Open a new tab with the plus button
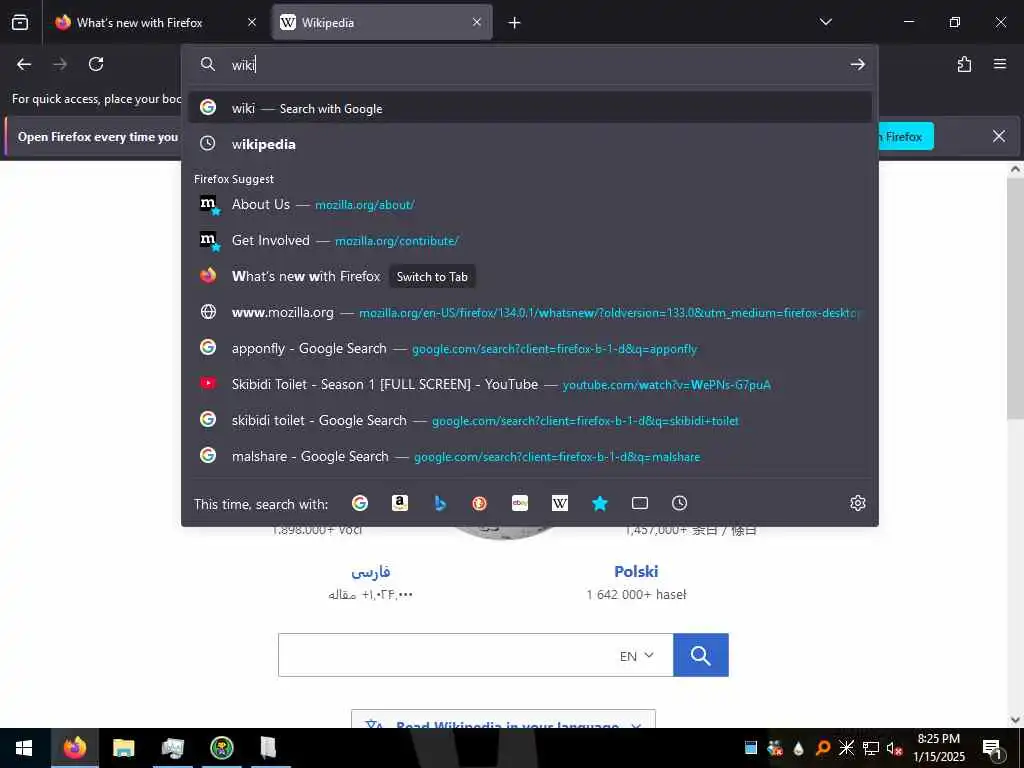The width and height of the screenshot is (1024, 768). (515, 23)
